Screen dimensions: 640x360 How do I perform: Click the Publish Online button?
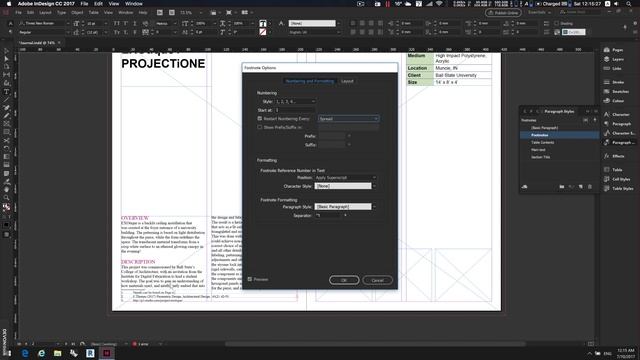[x=503, y=13]
